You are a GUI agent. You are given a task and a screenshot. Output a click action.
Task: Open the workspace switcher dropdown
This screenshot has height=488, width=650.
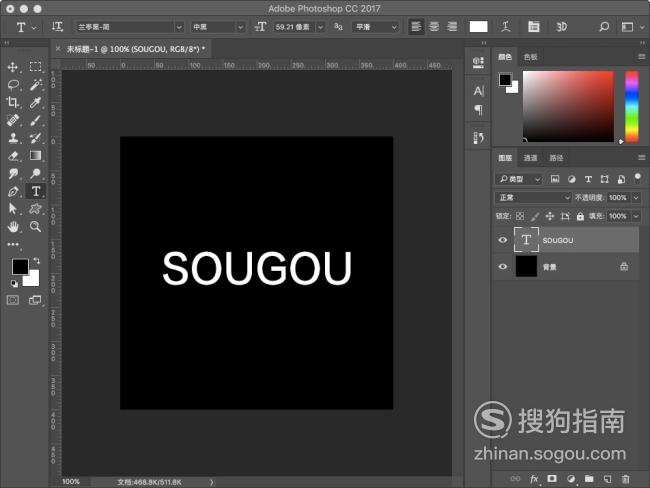tap(632, 27)
